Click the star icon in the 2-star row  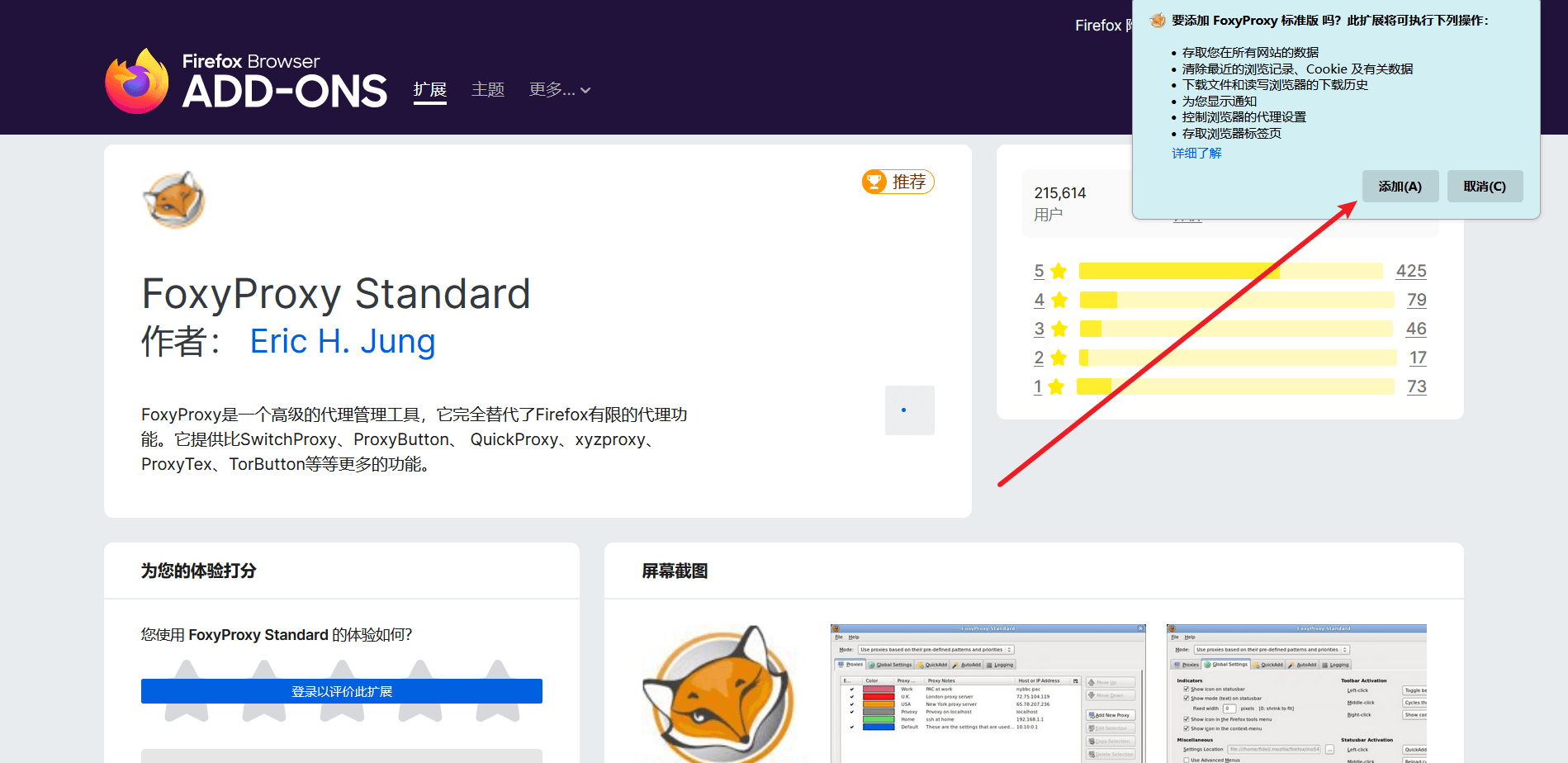pyautogui.click(x=1059, y=358)
